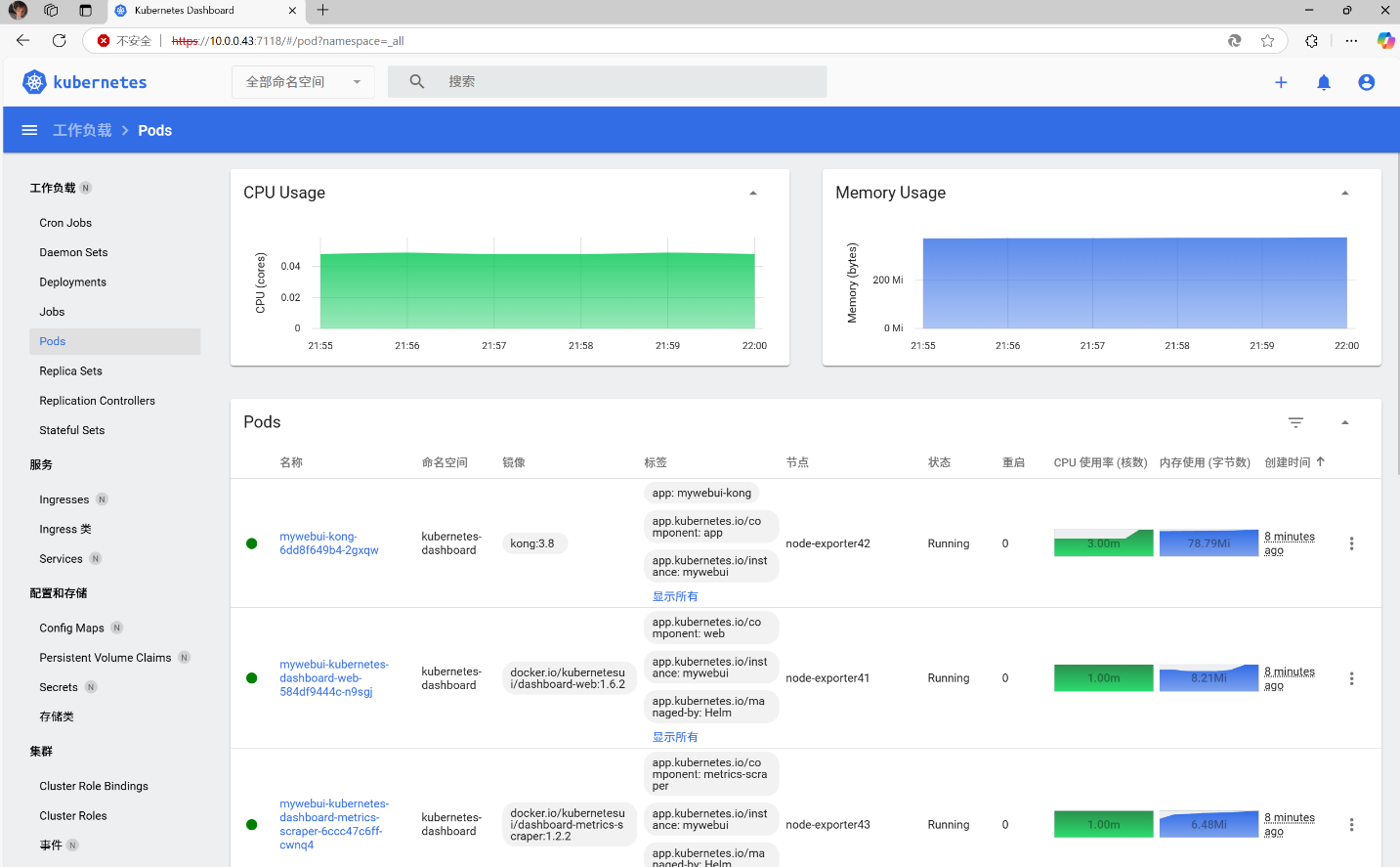1400x867 pixels.
Task: Sort by creation time arrow
Action: (x=1321, y=461)
